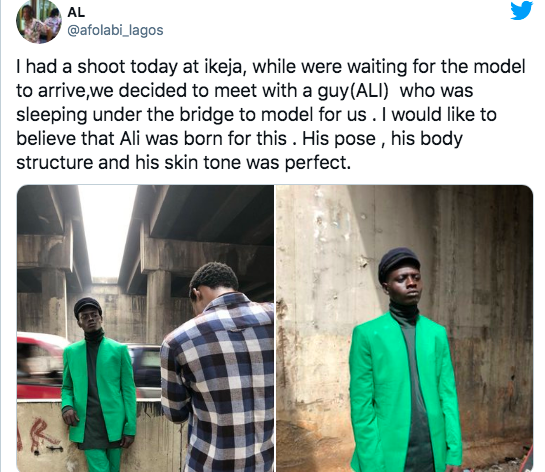The image size is (545, 472).
Task: Click the blue Twitter bird logo
Action: click(521, 10)
